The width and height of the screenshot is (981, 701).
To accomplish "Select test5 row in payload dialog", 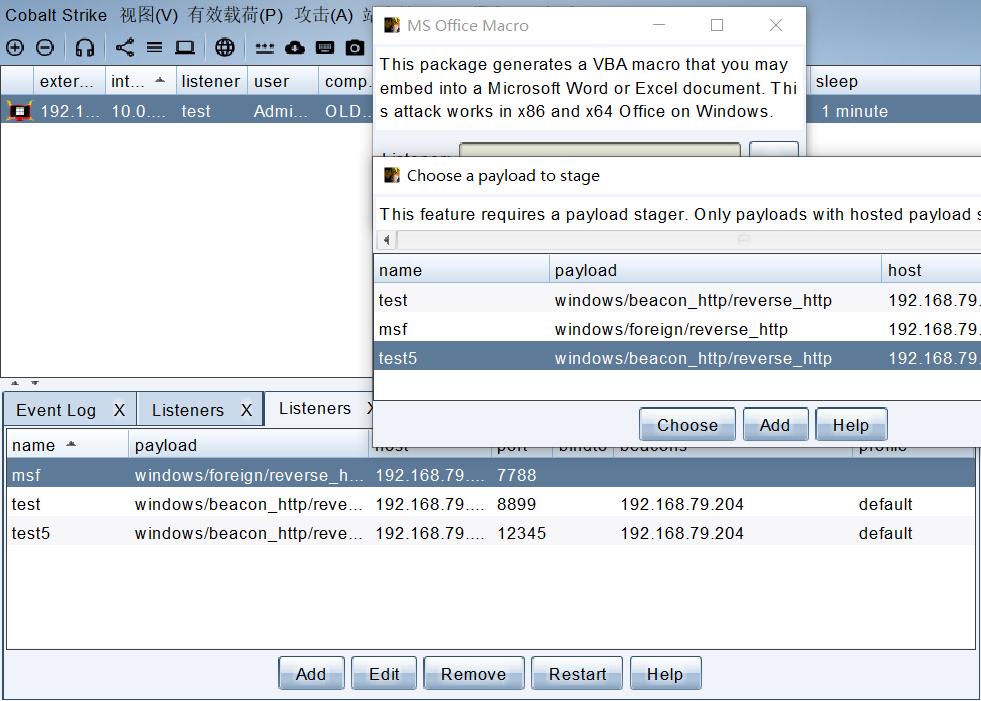I will 677,357.
